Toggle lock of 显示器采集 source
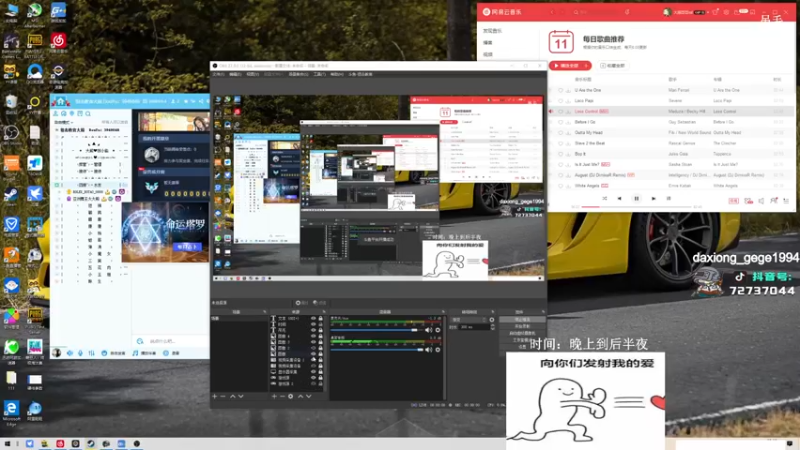This screenshot has width=800, height=450. [320, 372]
